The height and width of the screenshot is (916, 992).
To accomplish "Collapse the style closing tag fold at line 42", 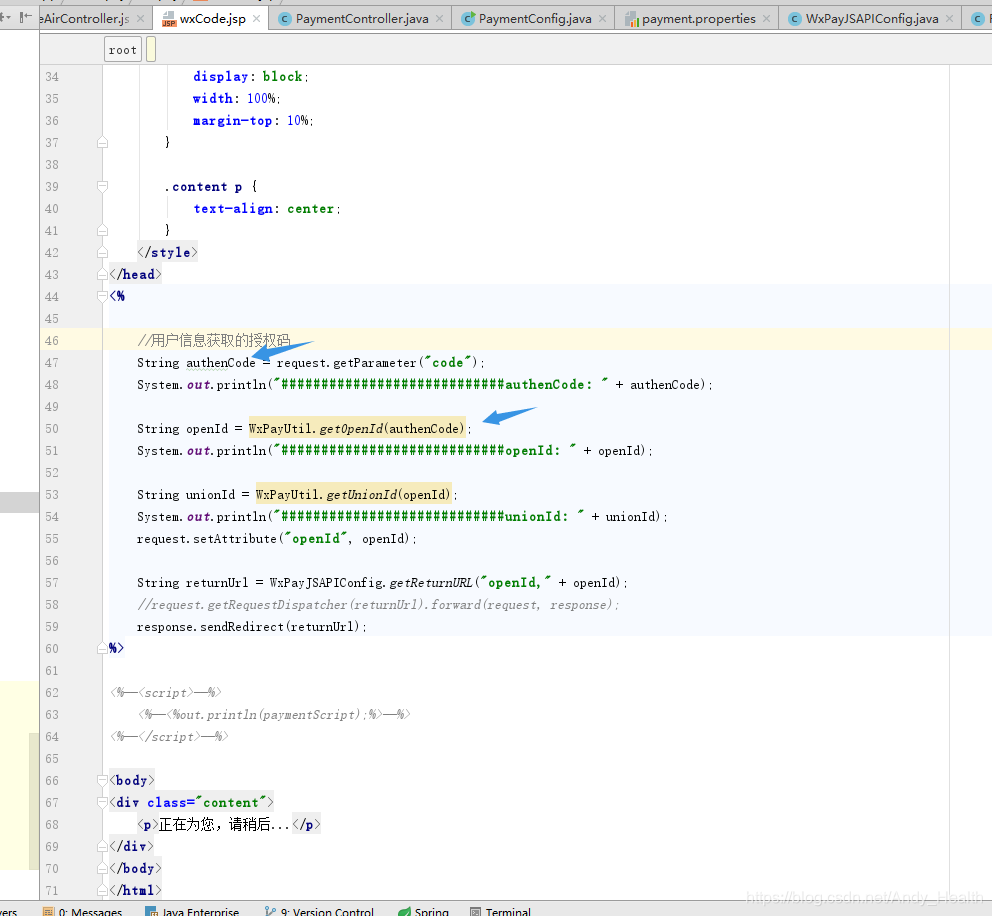I will 102,253.
